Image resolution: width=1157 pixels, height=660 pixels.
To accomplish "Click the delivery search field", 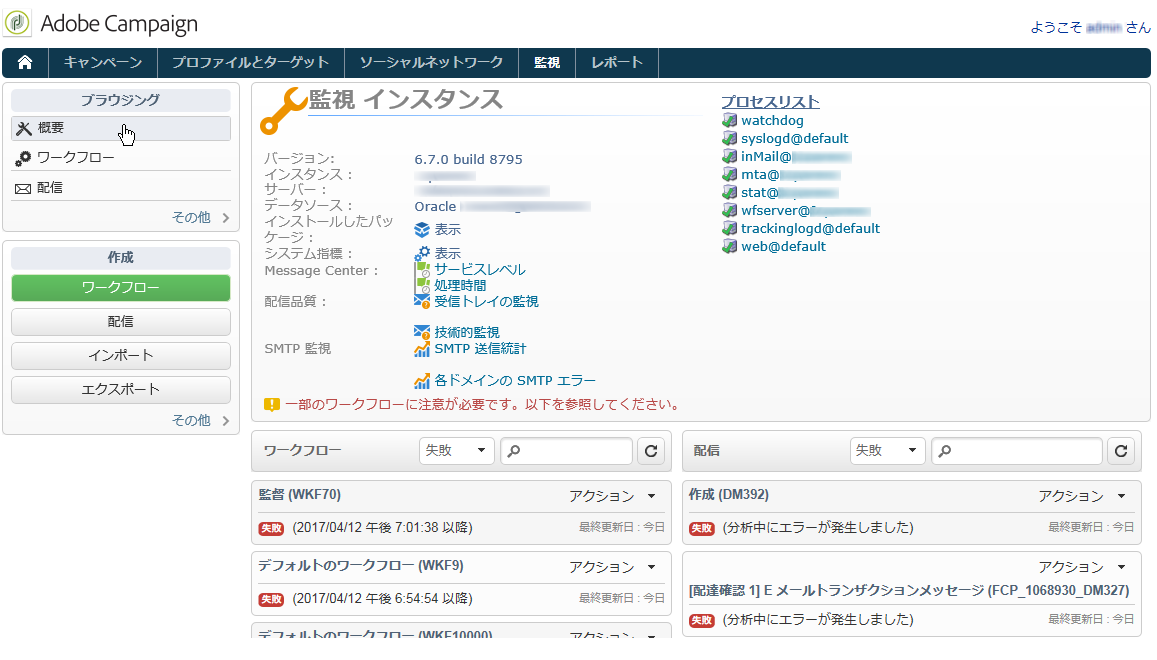I will pos(1017,451).
